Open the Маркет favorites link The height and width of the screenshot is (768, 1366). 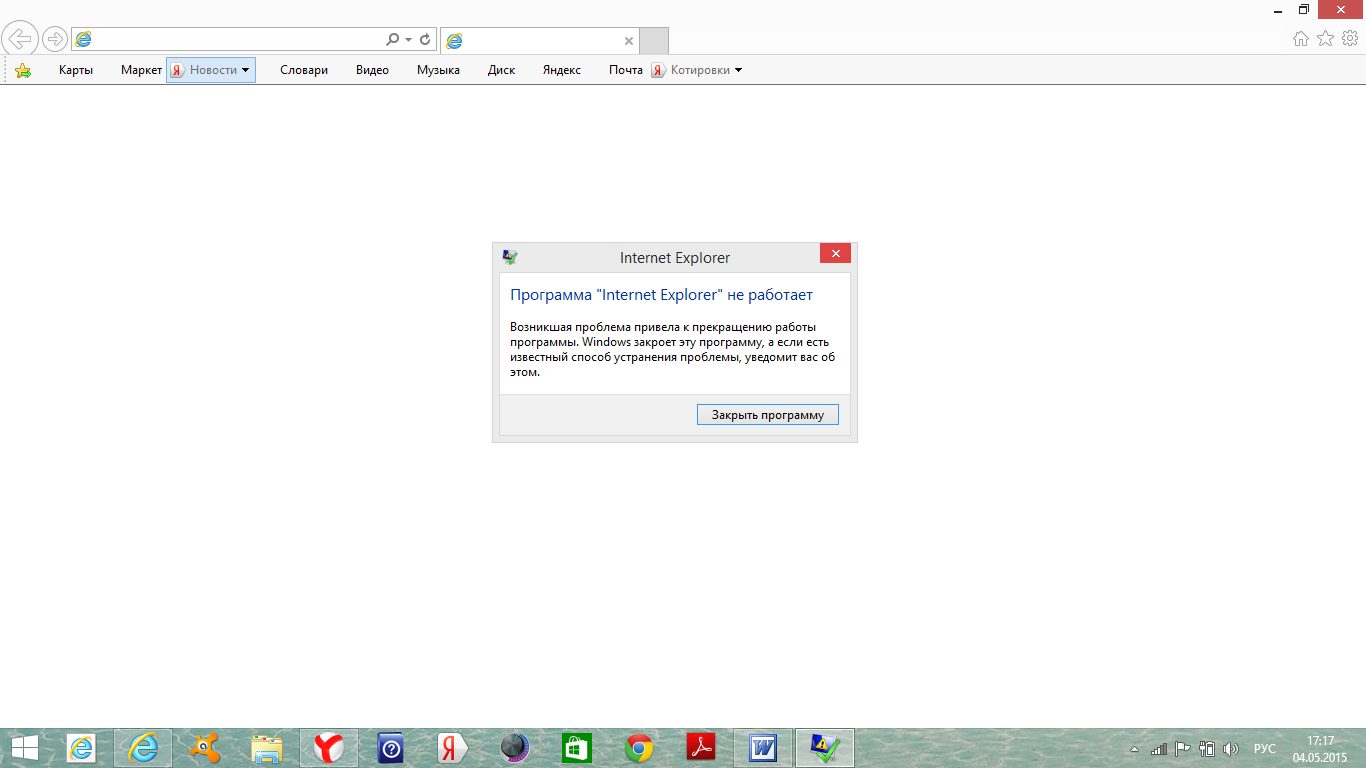pos(141,70)
